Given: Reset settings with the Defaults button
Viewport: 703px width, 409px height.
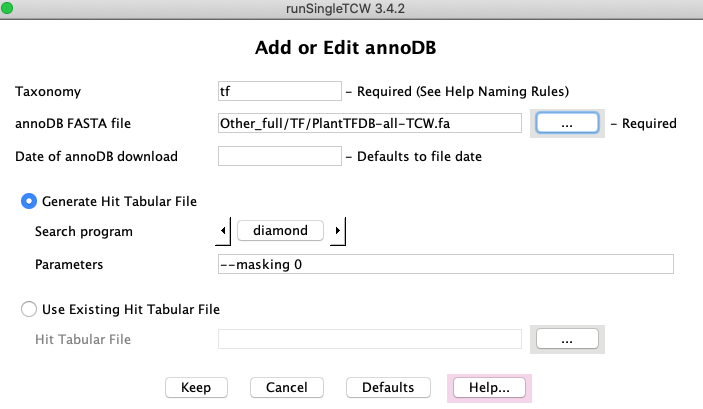Looking at the screenshot, I should pyautogui.click(x=388, y=387).
